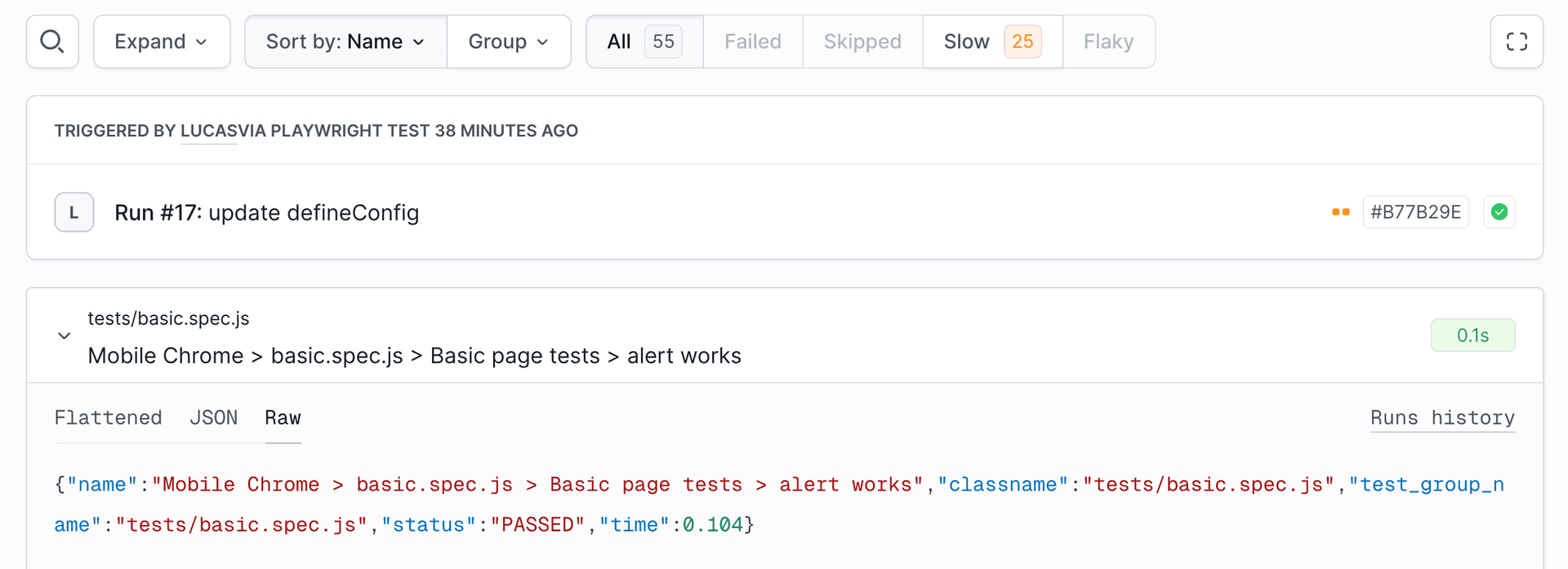Filter by Failed tests
The height and width of the screenshot is (569, 1568).
[x=752, y=42]
